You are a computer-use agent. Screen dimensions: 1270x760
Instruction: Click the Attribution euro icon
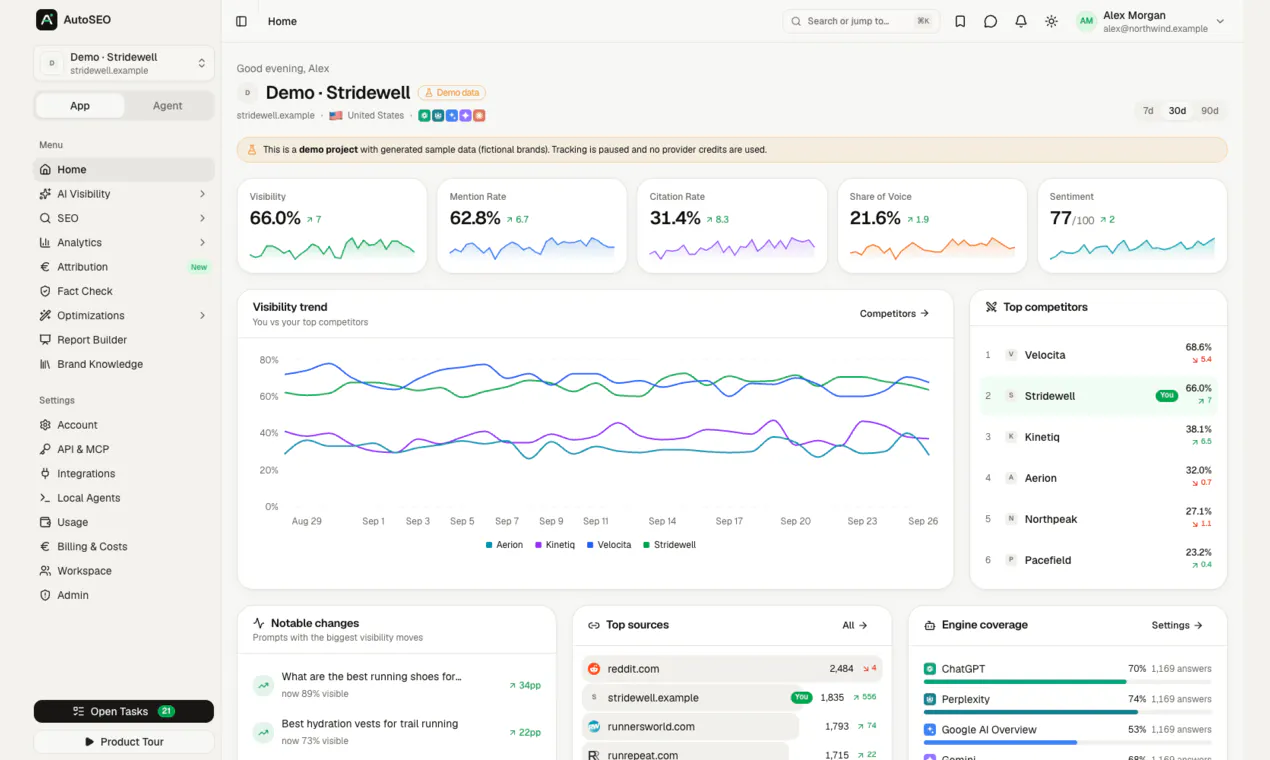(45, 267)
